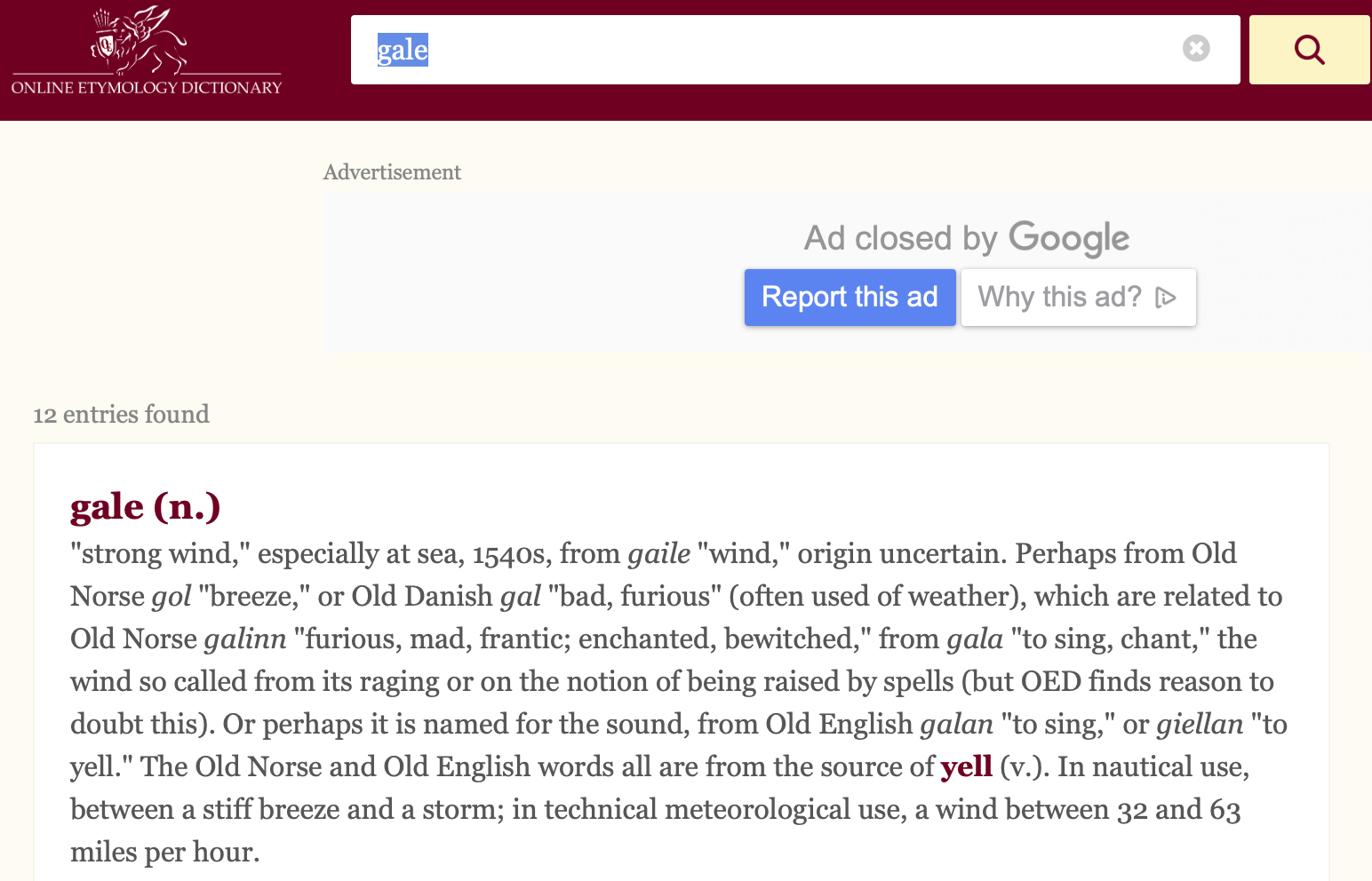Click the italic word galinn

tap(245, 639)
